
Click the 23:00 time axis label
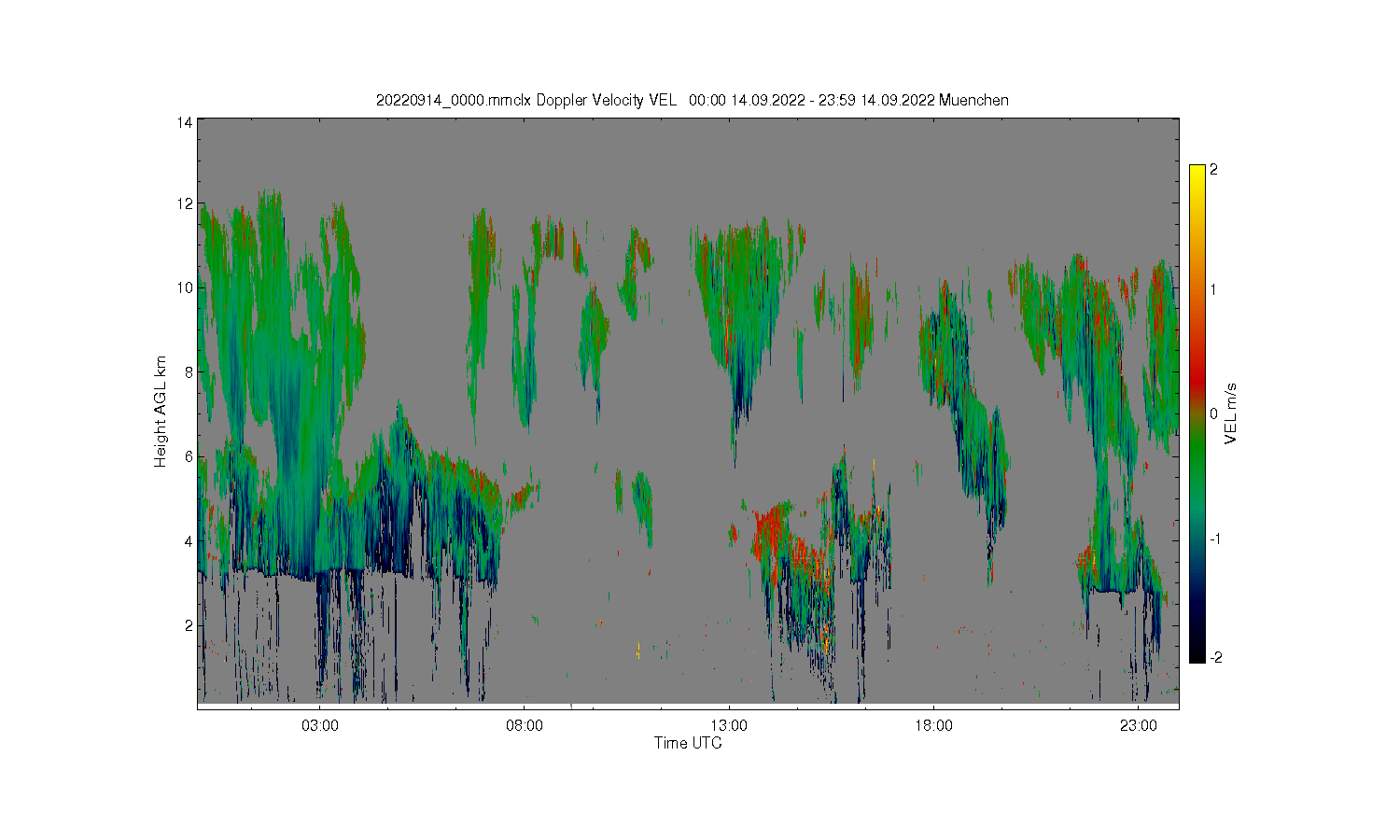[x=1138, y=726]
